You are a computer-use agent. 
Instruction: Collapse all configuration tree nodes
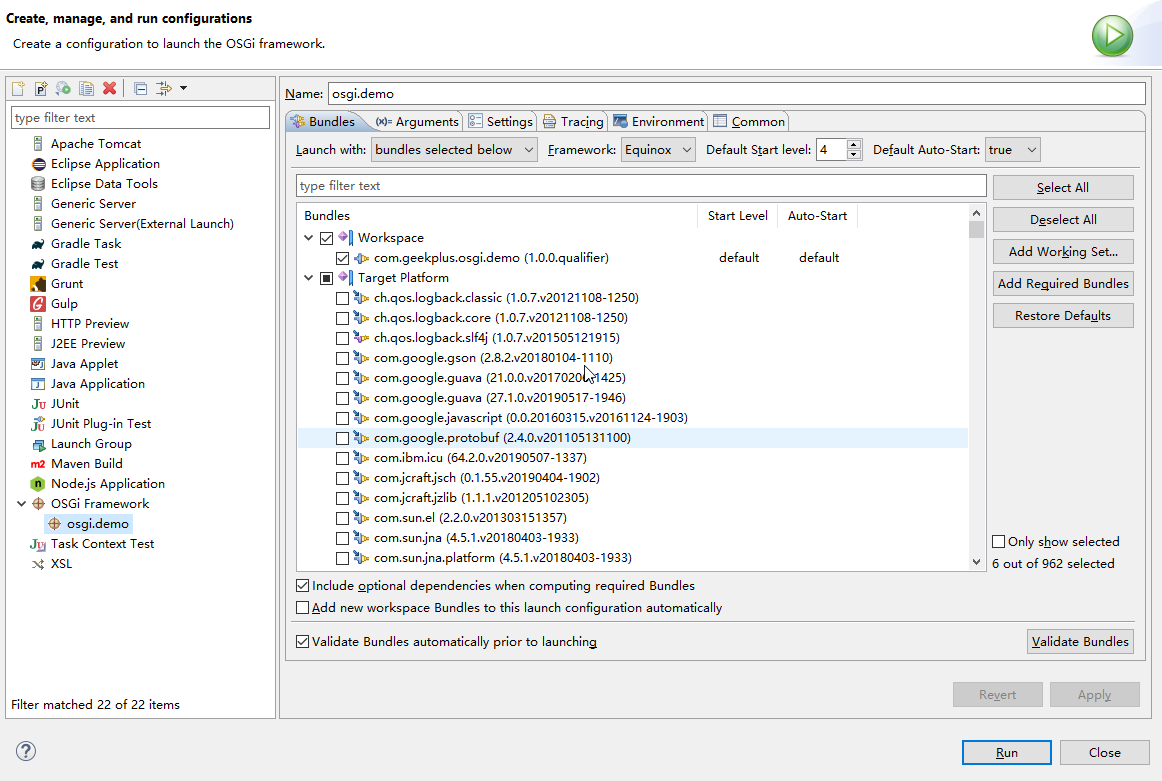point(140,89)
